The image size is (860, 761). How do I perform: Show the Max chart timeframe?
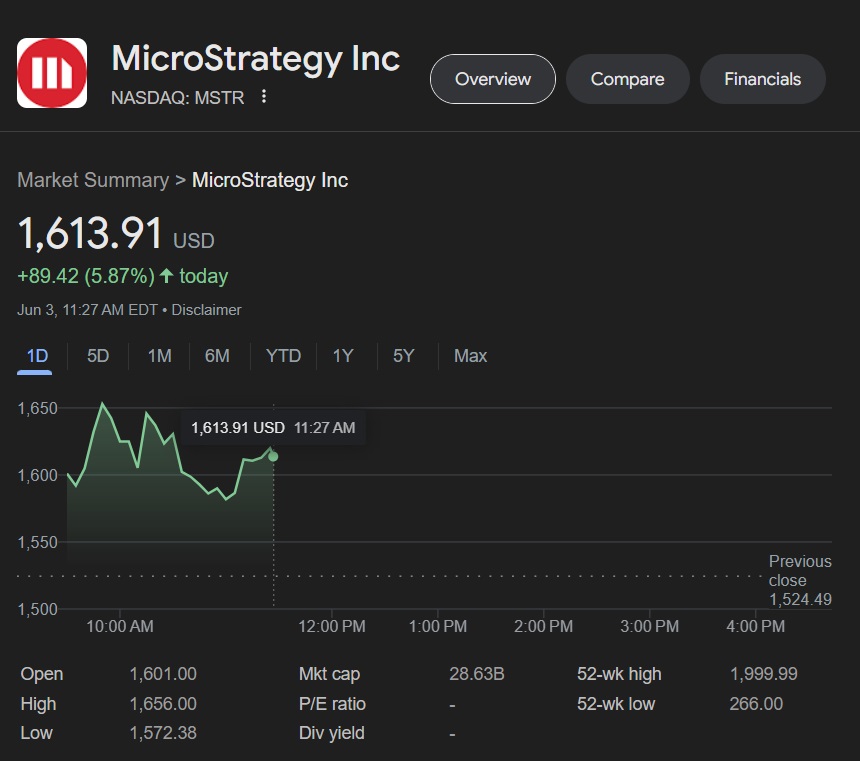[469, 356]
